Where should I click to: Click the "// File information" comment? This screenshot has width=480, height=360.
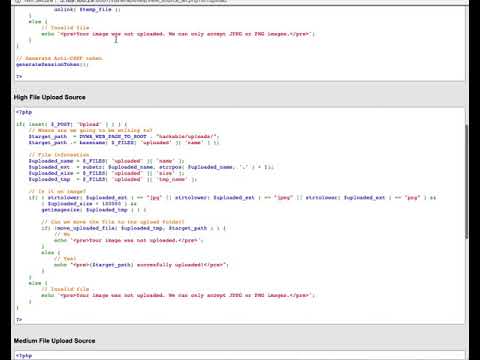tap(59, 155)
